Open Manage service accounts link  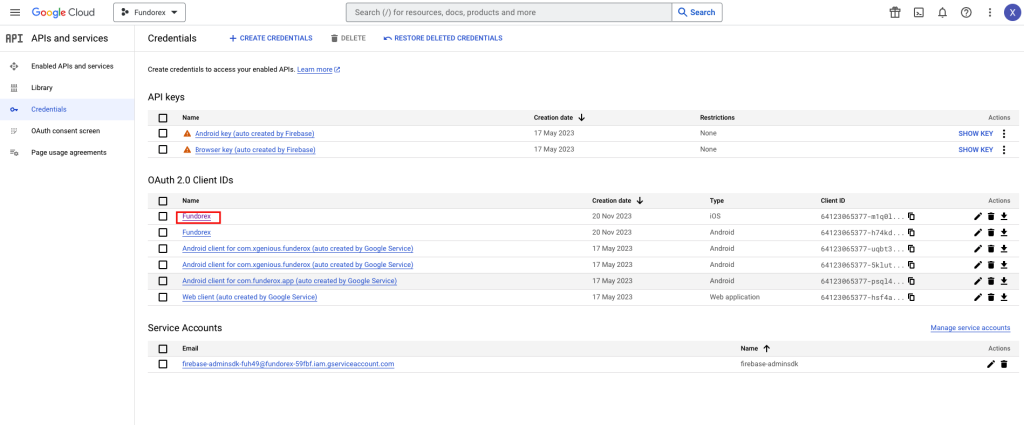(x=970, y=328)
